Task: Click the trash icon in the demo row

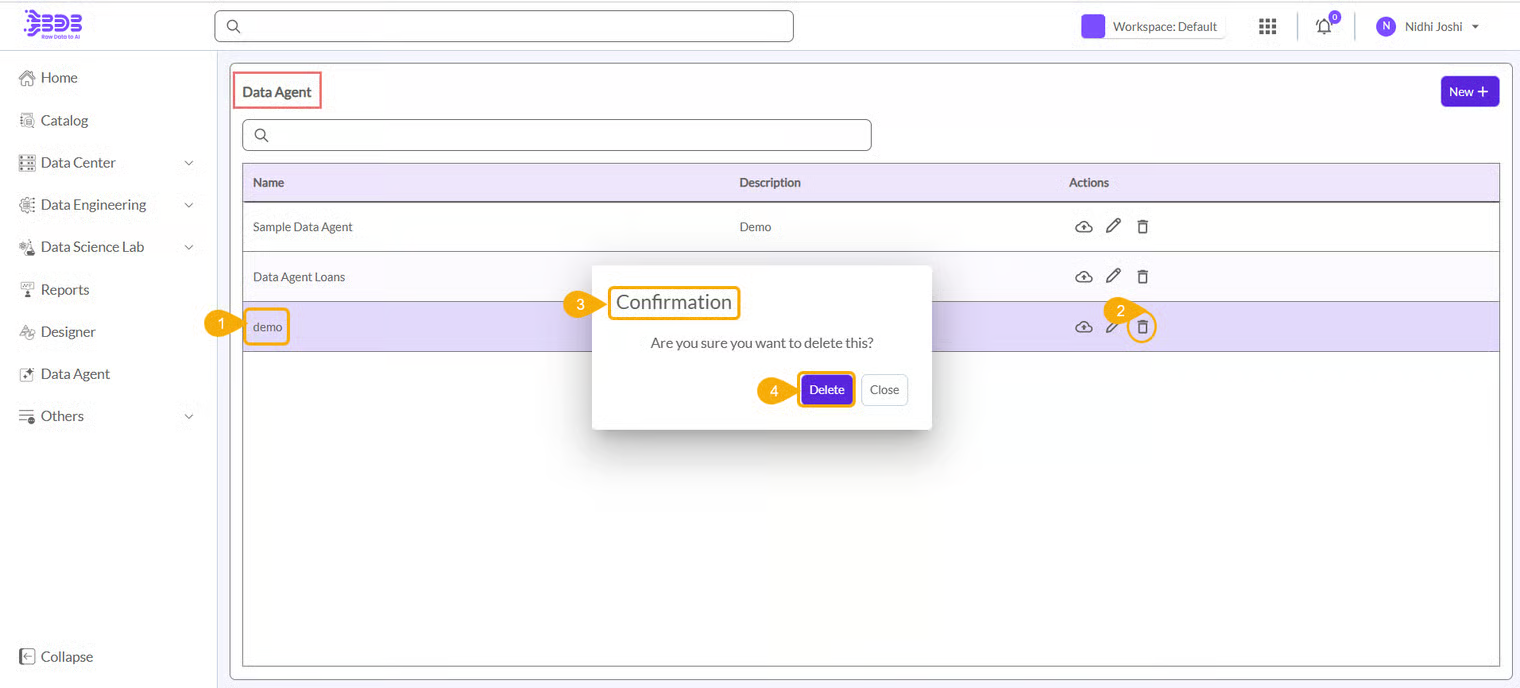Action: pos(1142,327)
